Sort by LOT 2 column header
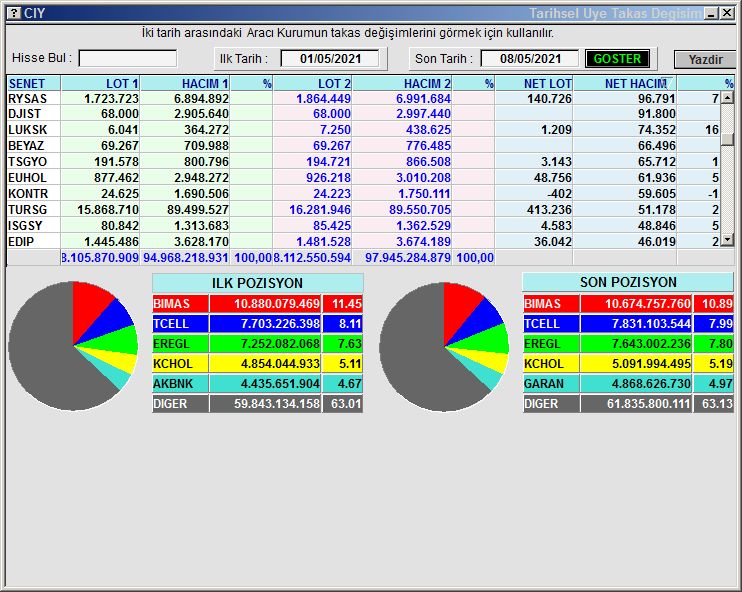 coord(312,83)
